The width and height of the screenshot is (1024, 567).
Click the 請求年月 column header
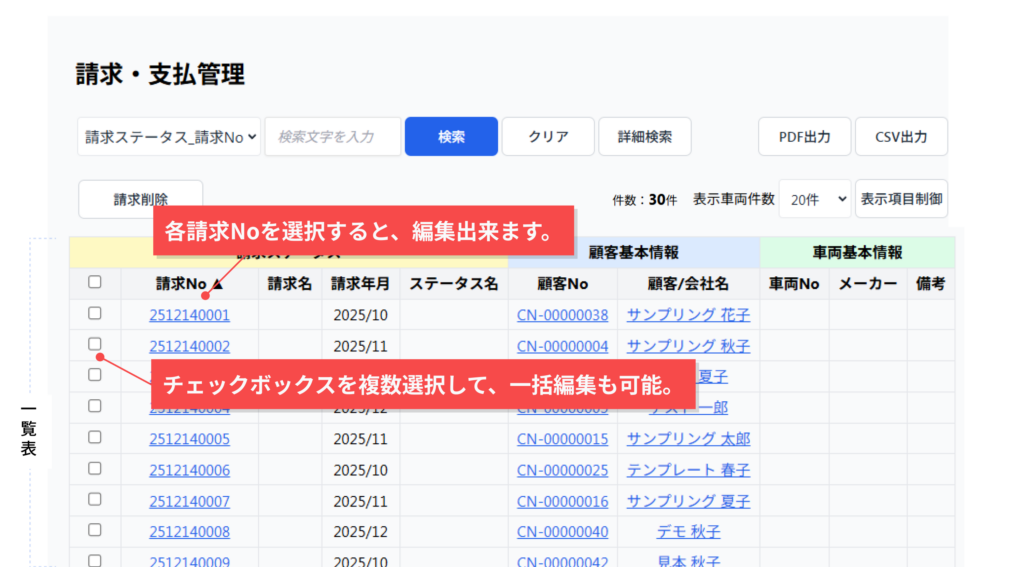click(360, 284)
